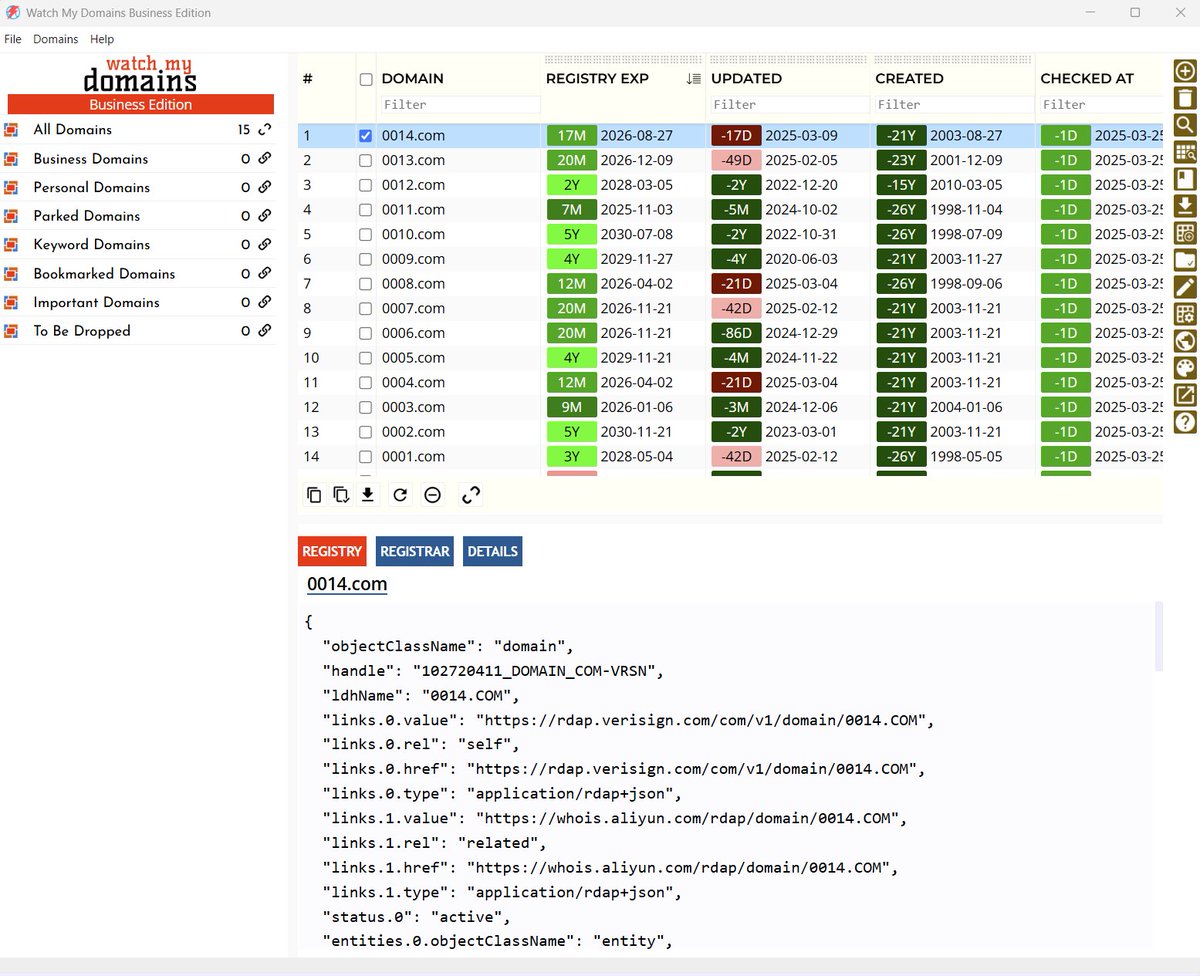Check the checkbox for 0013.com
The width and height of the screenshot is (1200, 976).
click(365, 160)
